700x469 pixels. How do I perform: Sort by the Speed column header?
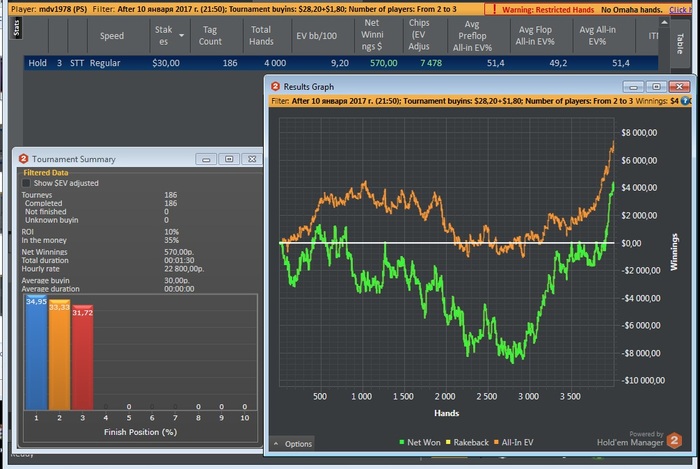tap(112, 36)
